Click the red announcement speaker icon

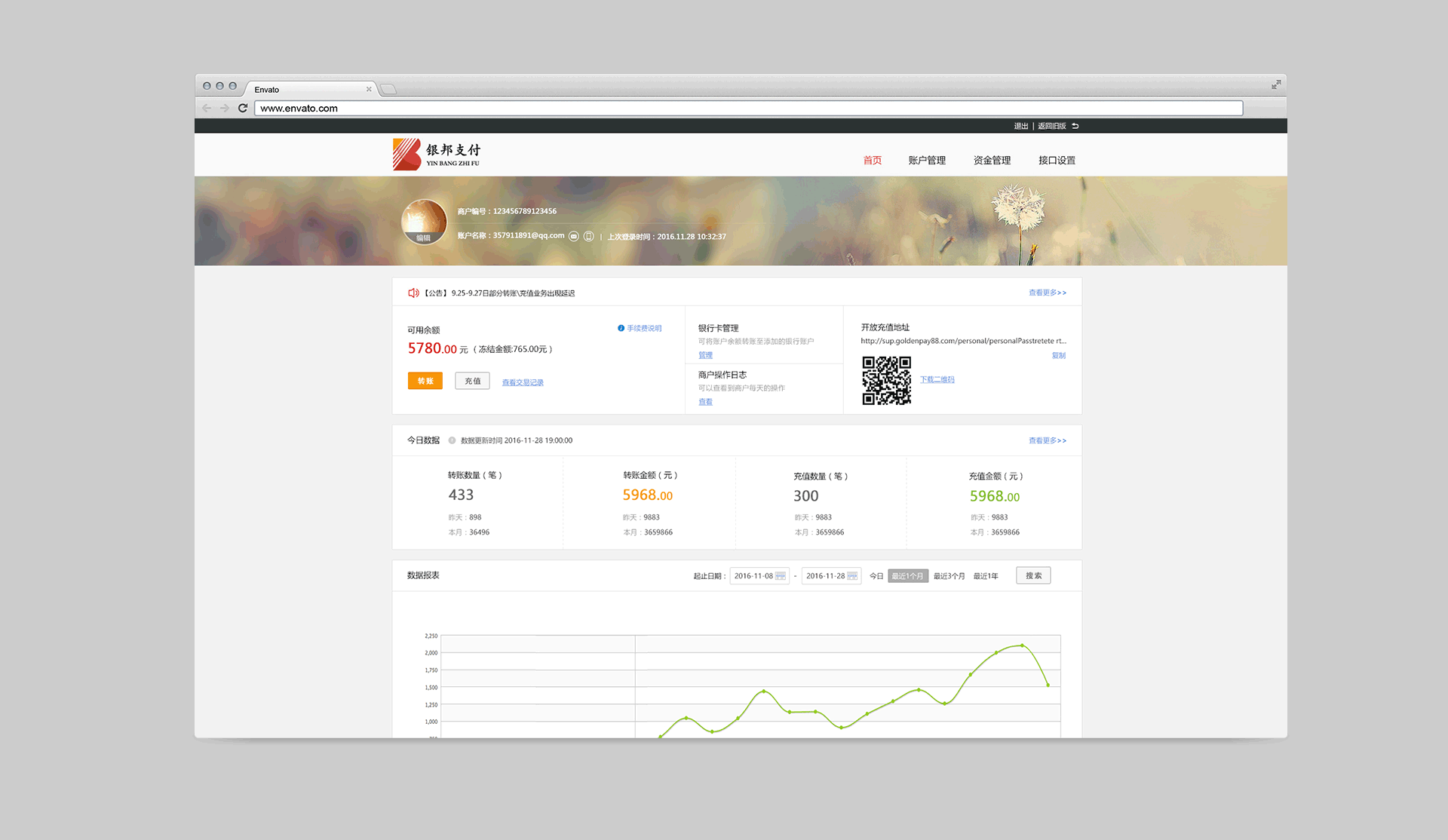[x=413, y=293]
